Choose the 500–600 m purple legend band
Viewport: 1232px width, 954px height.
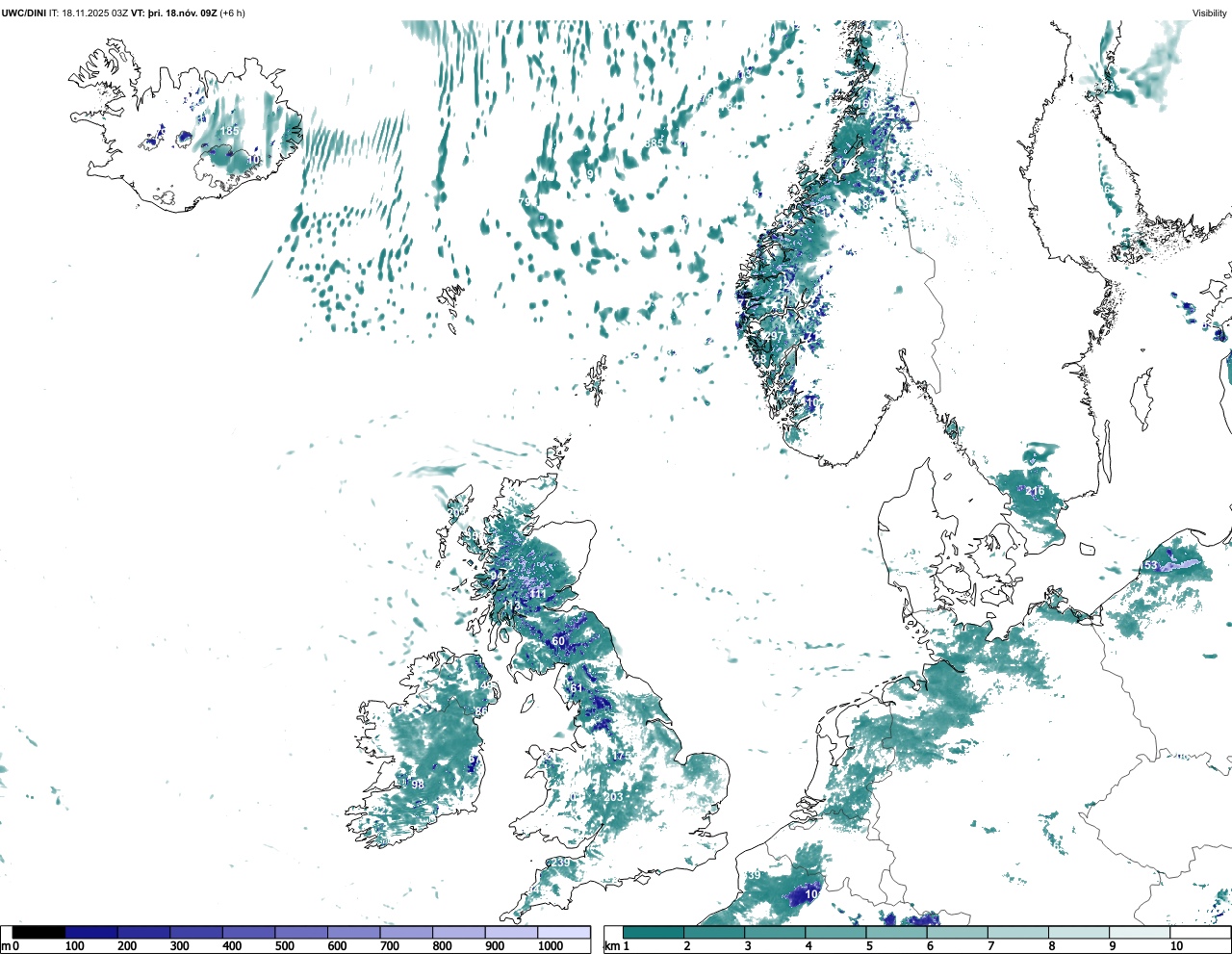point(301,933)
